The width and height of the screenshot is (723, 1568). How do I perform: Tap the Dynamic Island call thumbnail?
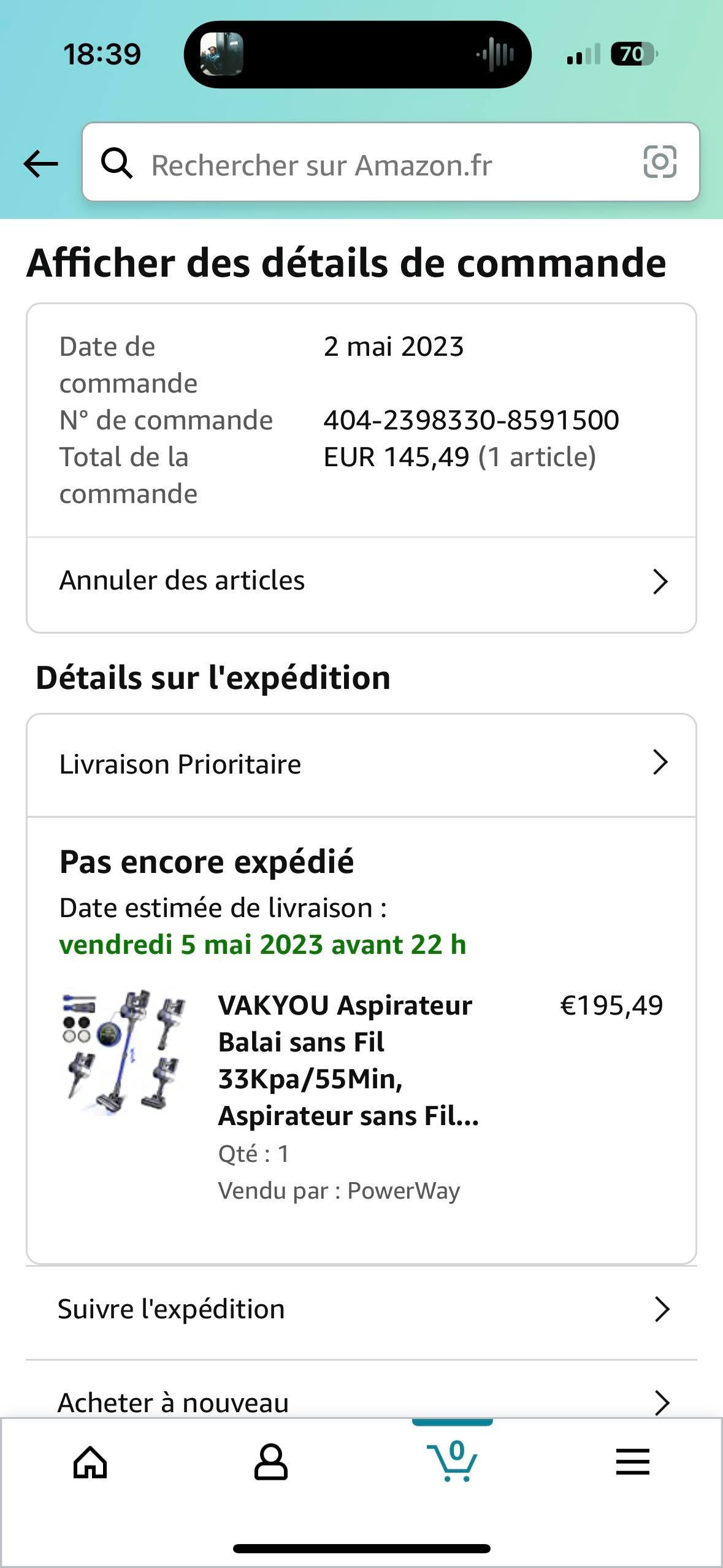pyautogui.click(x=221, y=55)
